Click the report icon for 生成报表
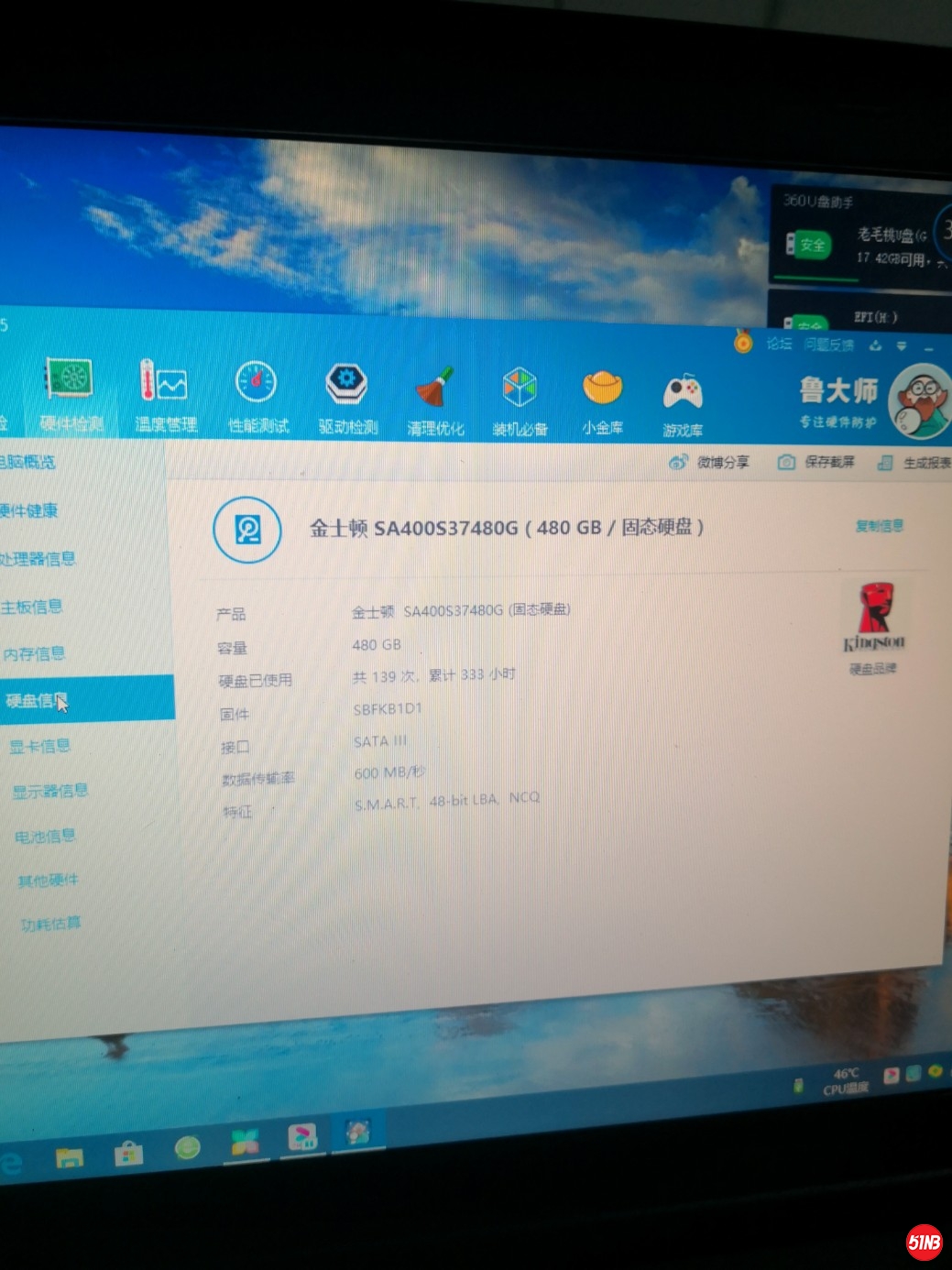The height and width of the screenshot is (1270, 952). (x=885, y=463)
